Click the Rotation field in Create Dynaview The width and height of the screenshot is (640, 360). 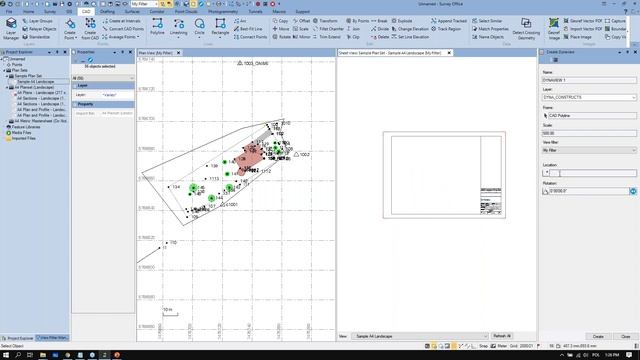tap(589, 191)
